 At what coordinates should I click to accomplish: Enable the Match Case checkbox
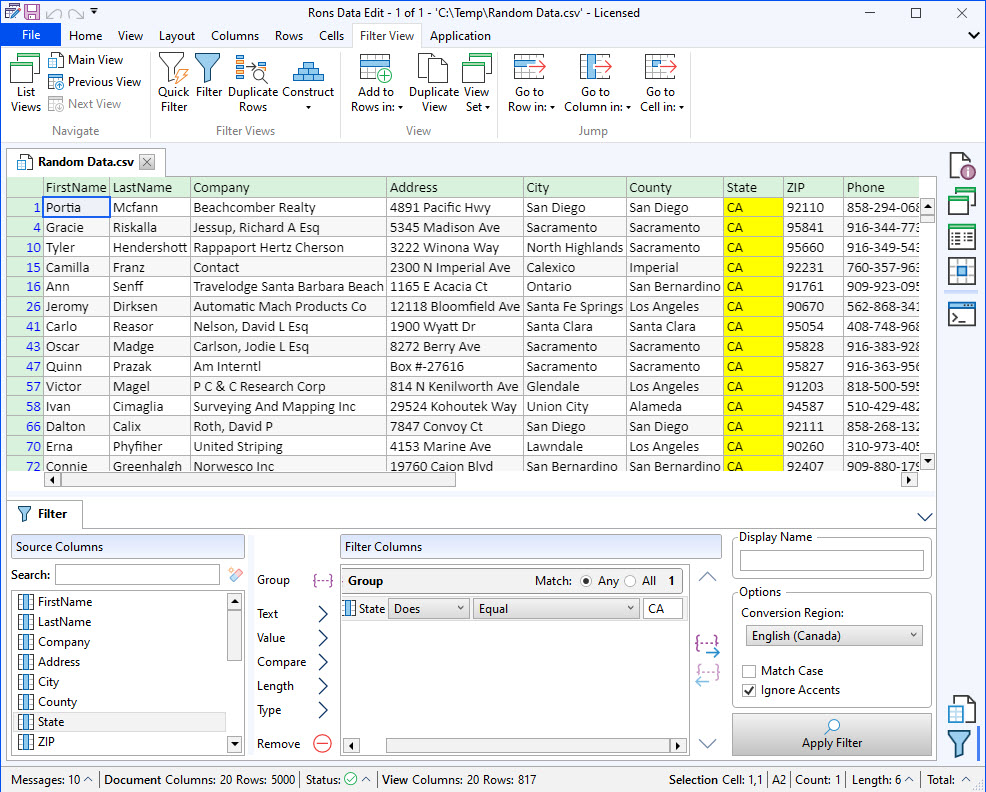pyautogui.click(x=749, y=671)
